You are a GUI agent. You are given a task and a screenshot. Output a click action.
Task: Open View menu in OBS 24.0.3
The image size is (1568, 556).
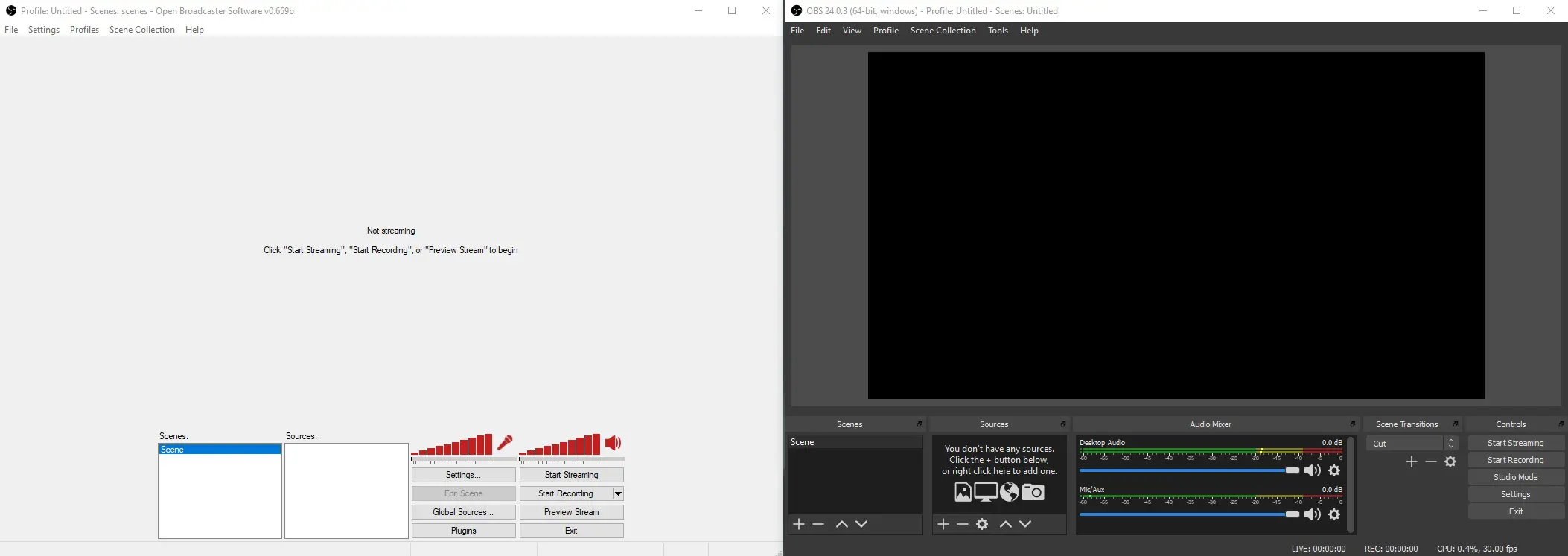tap(852, 31)
